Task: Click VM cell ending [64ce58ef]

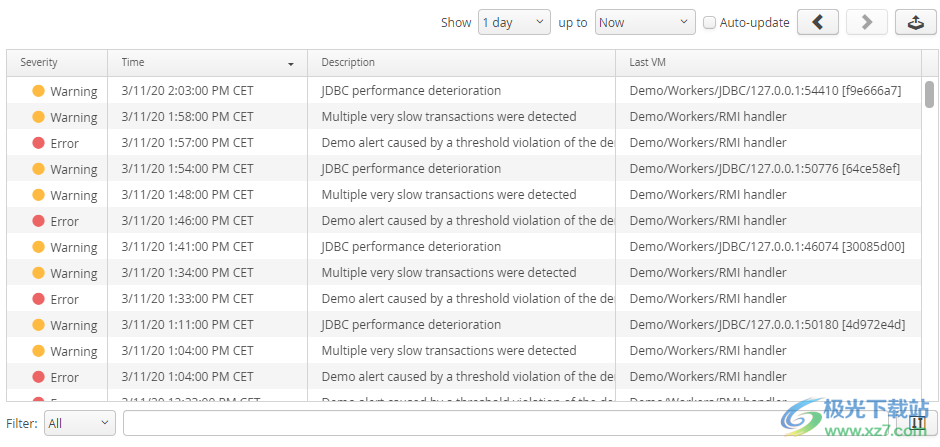Action: point(764,168)
